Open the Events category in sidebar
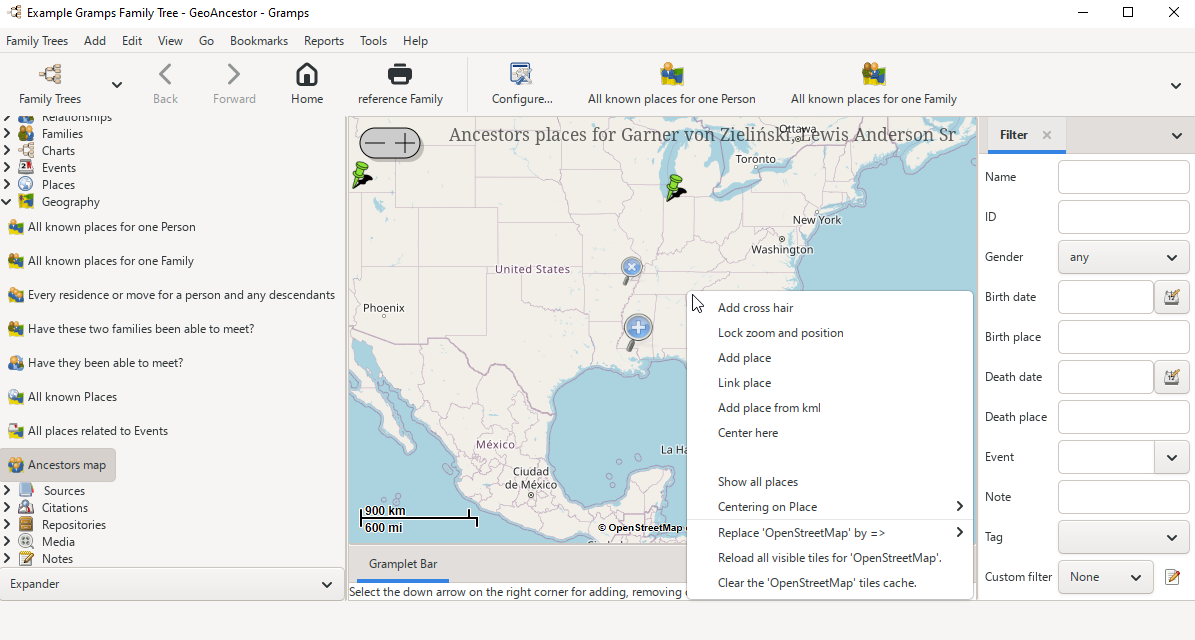 point(59,168)
